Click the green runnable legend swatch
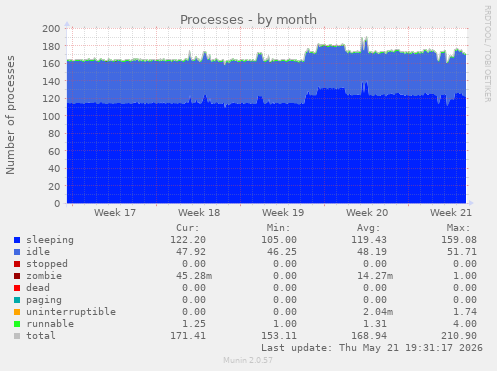The width and height of the screenshot is (497, 371). 17,324
